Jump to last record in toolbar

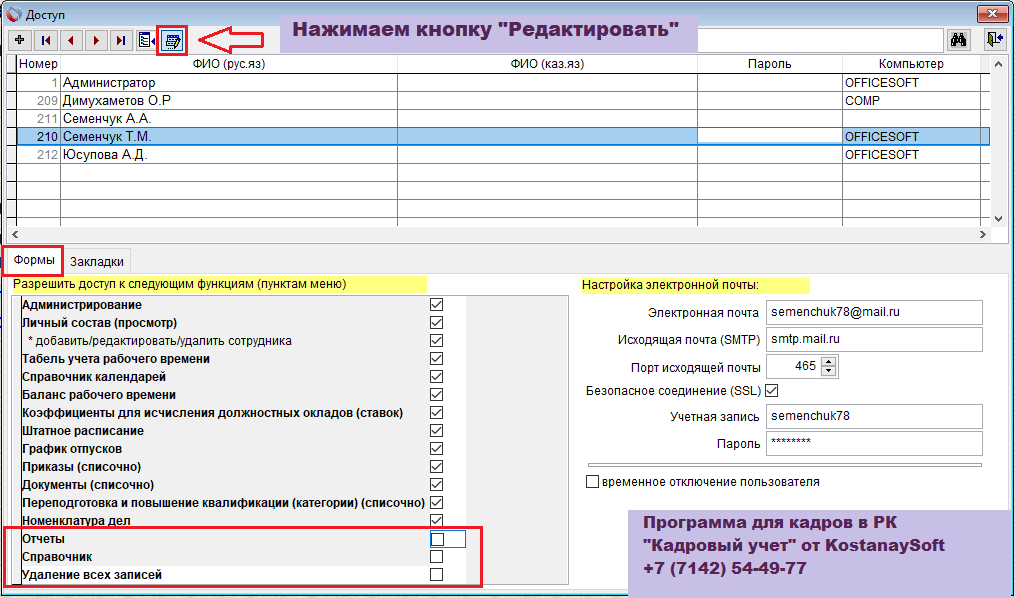click(x=121, y=40)
